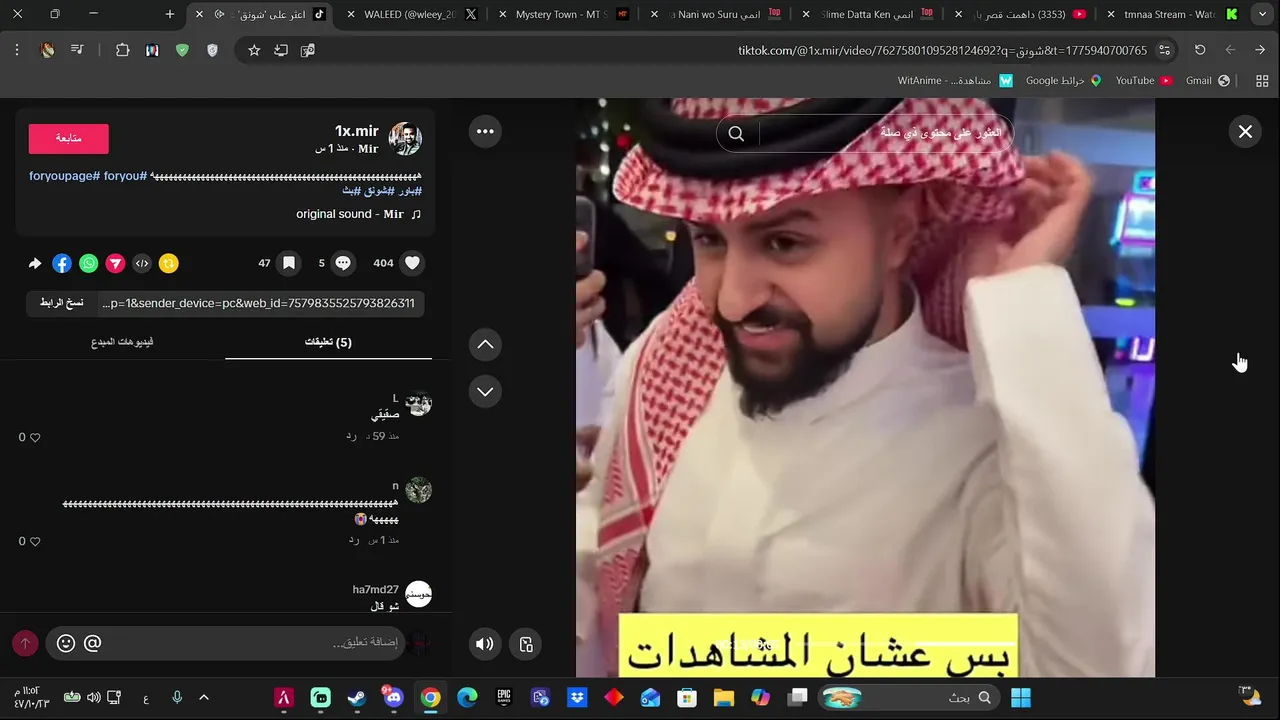Bookmark this page with the star icon

tap(254, 50)
